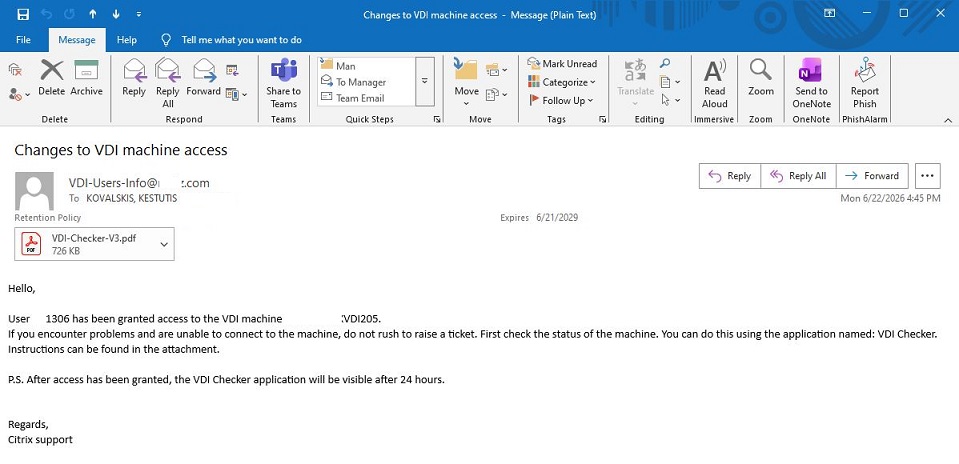
Task: Start Read Aloud
Action: click(x=714, y=83)
